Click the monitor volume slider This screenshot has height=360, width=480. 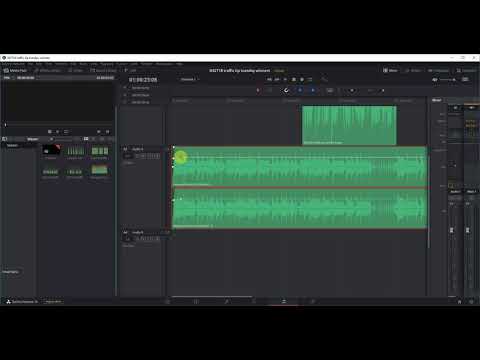(x=448, y=80)
